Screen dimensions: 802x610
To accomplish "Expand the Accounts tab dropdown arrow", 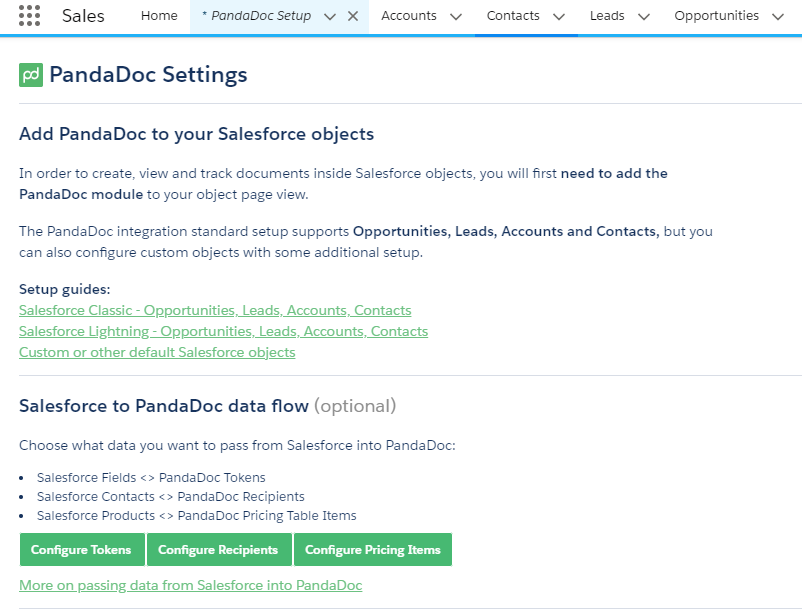I will pos(456,17).
